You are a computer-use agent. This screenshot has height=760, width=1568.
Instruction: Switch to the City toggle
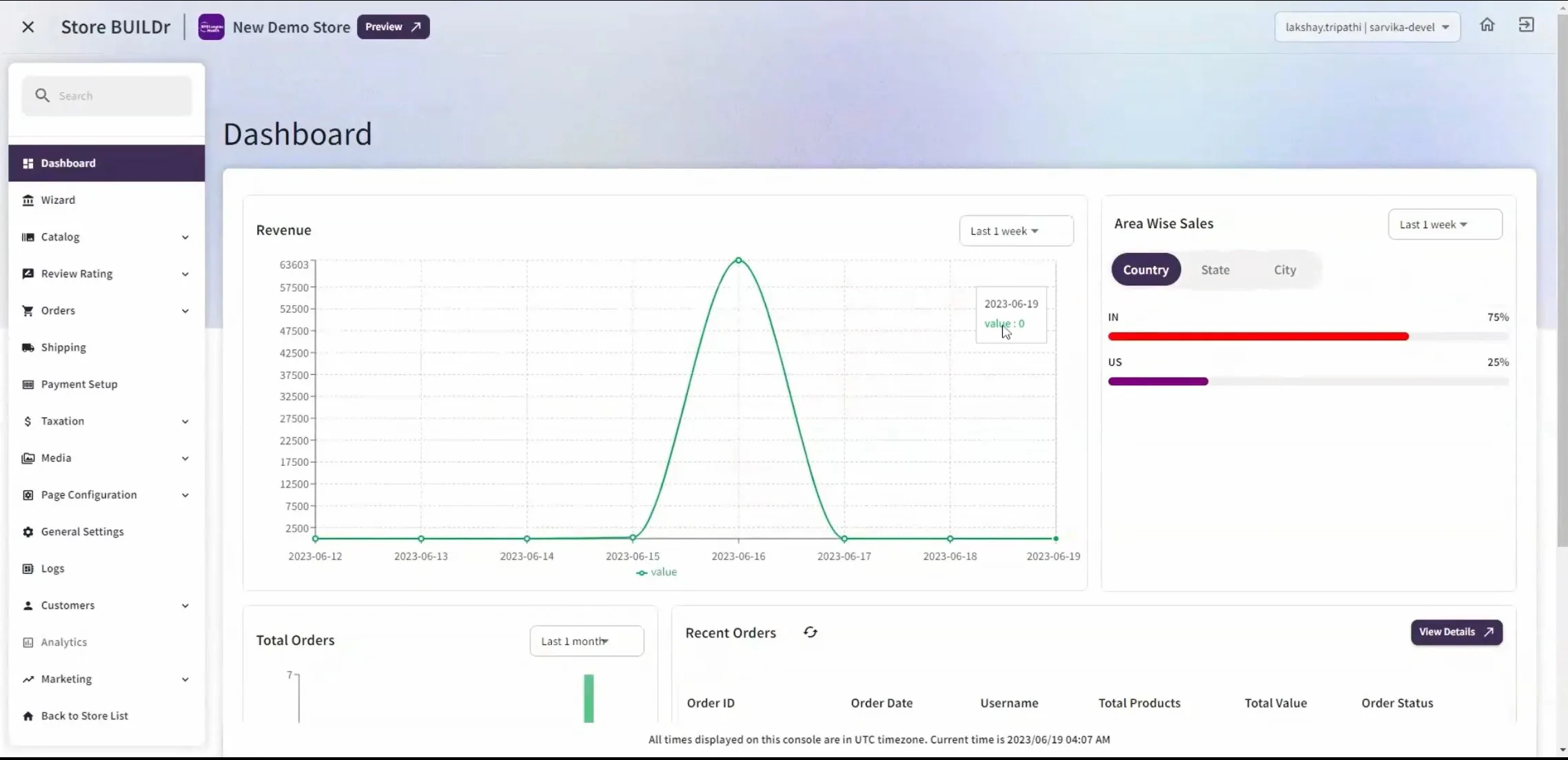[1285, 269]
